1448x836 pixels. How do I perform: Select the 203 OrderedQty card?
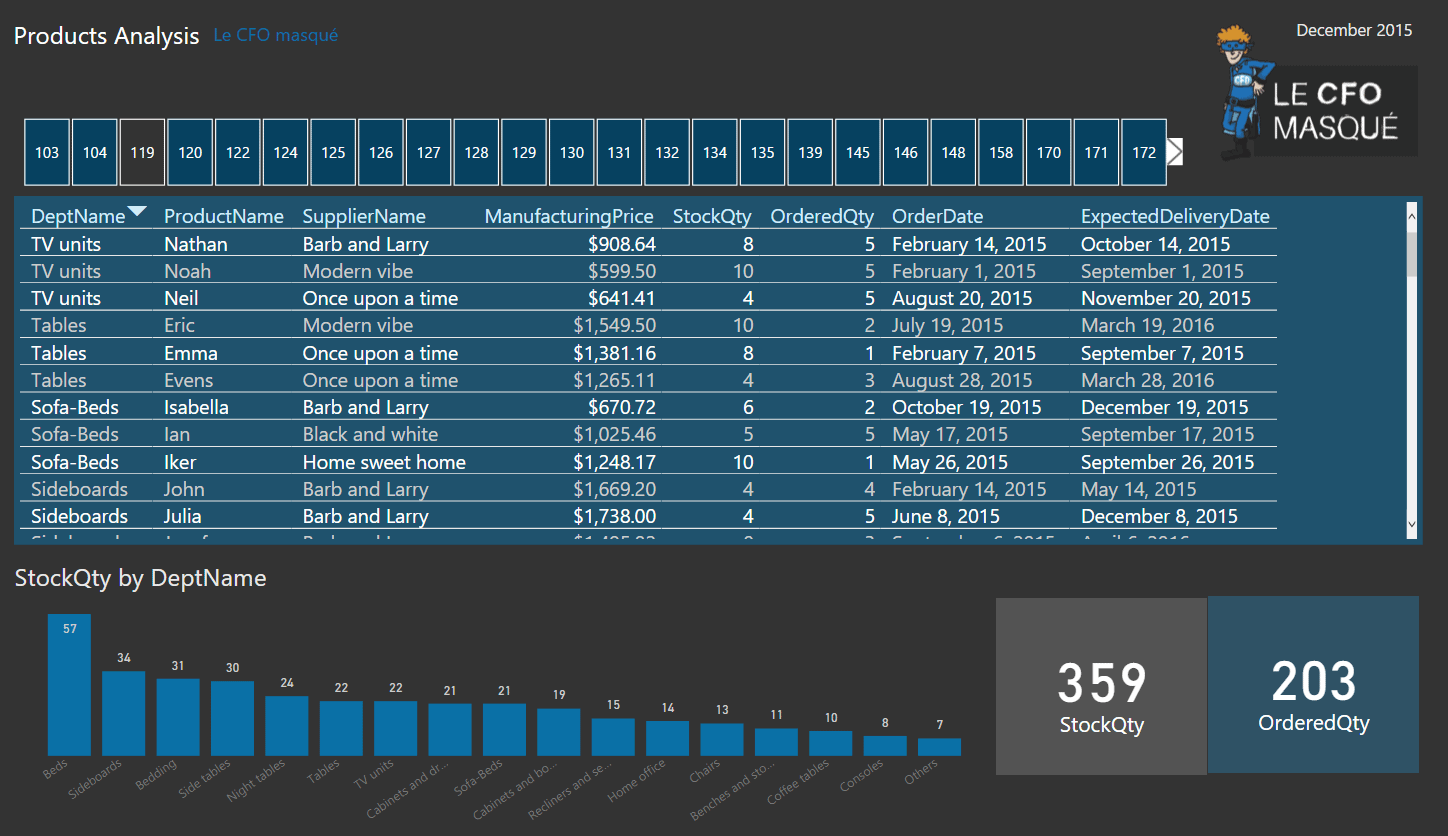click(x=1313, y=685)
